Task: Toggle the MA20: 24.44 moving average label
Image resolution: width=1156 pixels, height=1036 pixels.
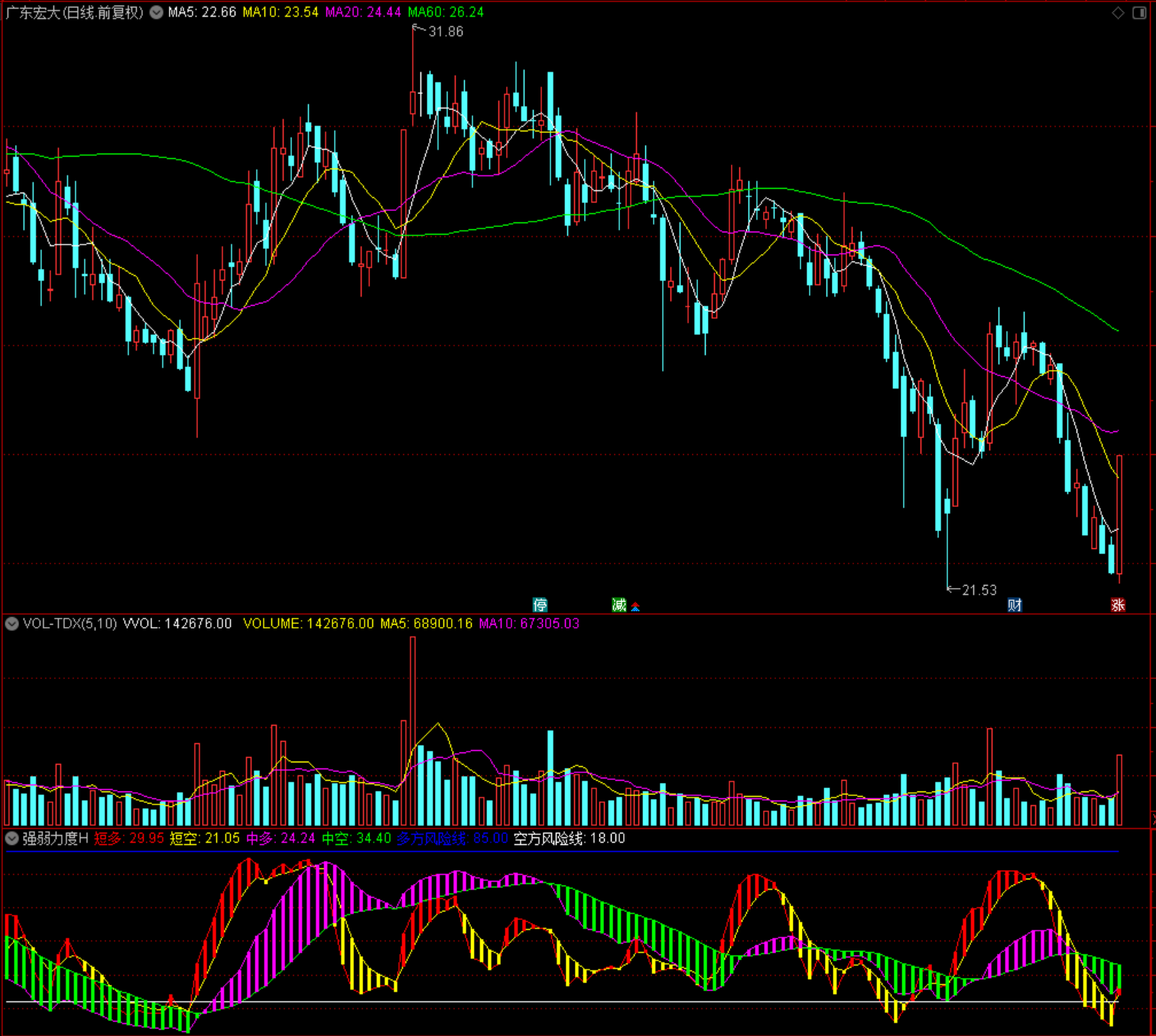Action: click(x=363, y=12)
